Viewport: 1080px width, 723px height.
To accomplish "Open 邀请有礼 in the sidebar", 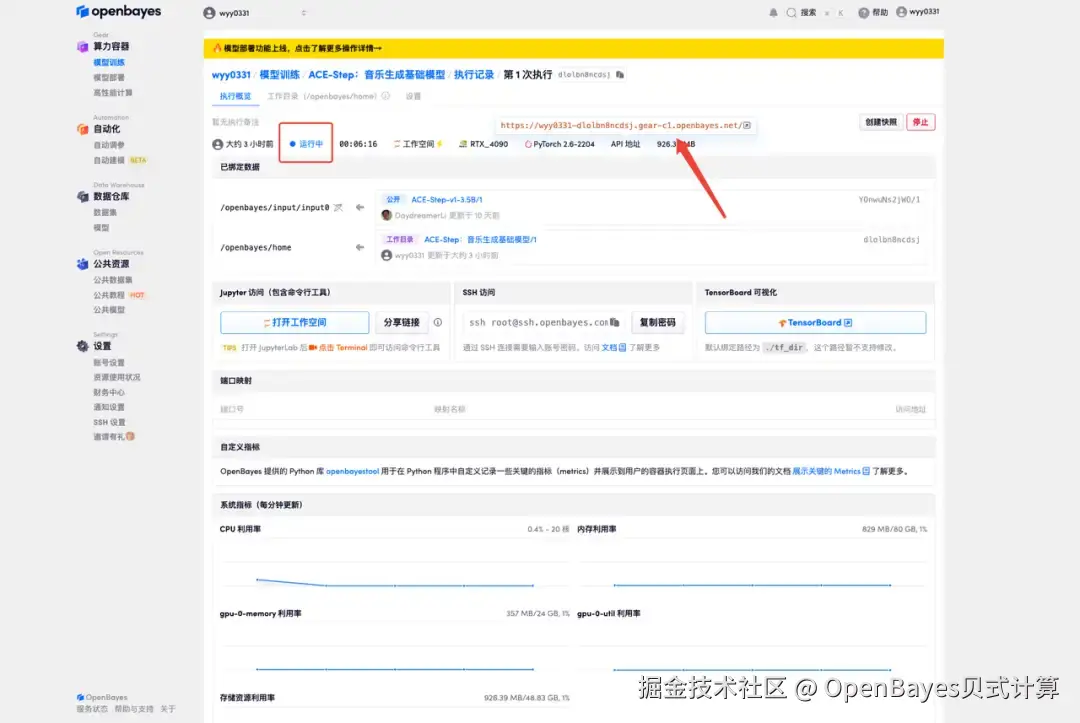I will click(x=114, y=437).
